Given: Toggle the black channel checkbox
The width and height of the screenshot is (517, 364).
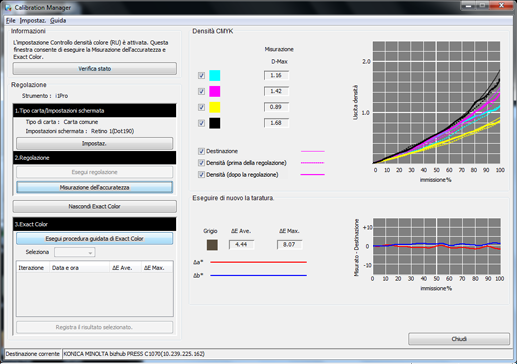Looking at the screenshot, I should tap(201, 123).
